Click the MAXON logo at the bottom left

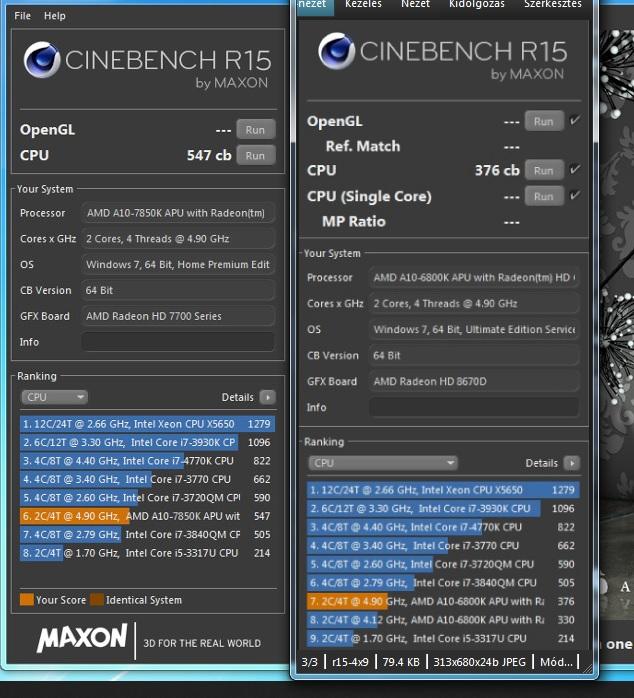click(x=82, y=638)
